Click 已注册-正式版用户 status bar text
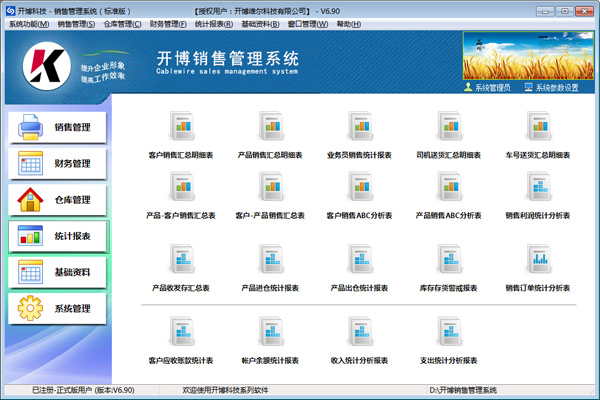 (x=83, y=390)
